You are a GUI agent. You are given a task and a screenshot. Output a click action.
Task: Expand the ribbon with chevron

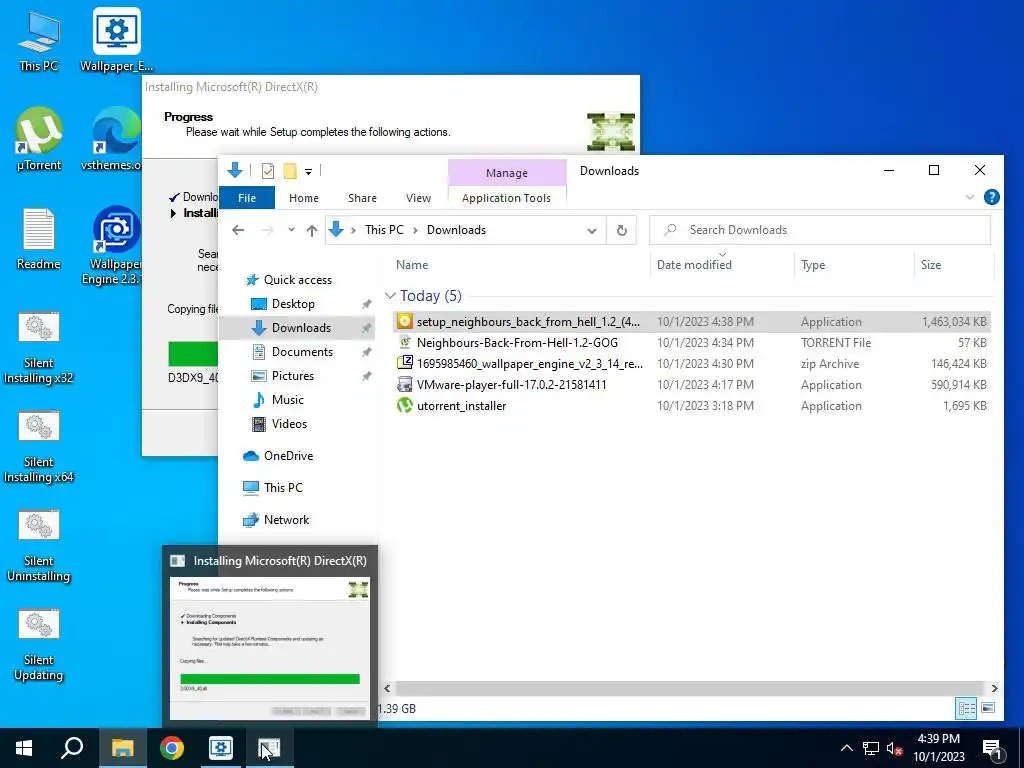pos(970,197)
